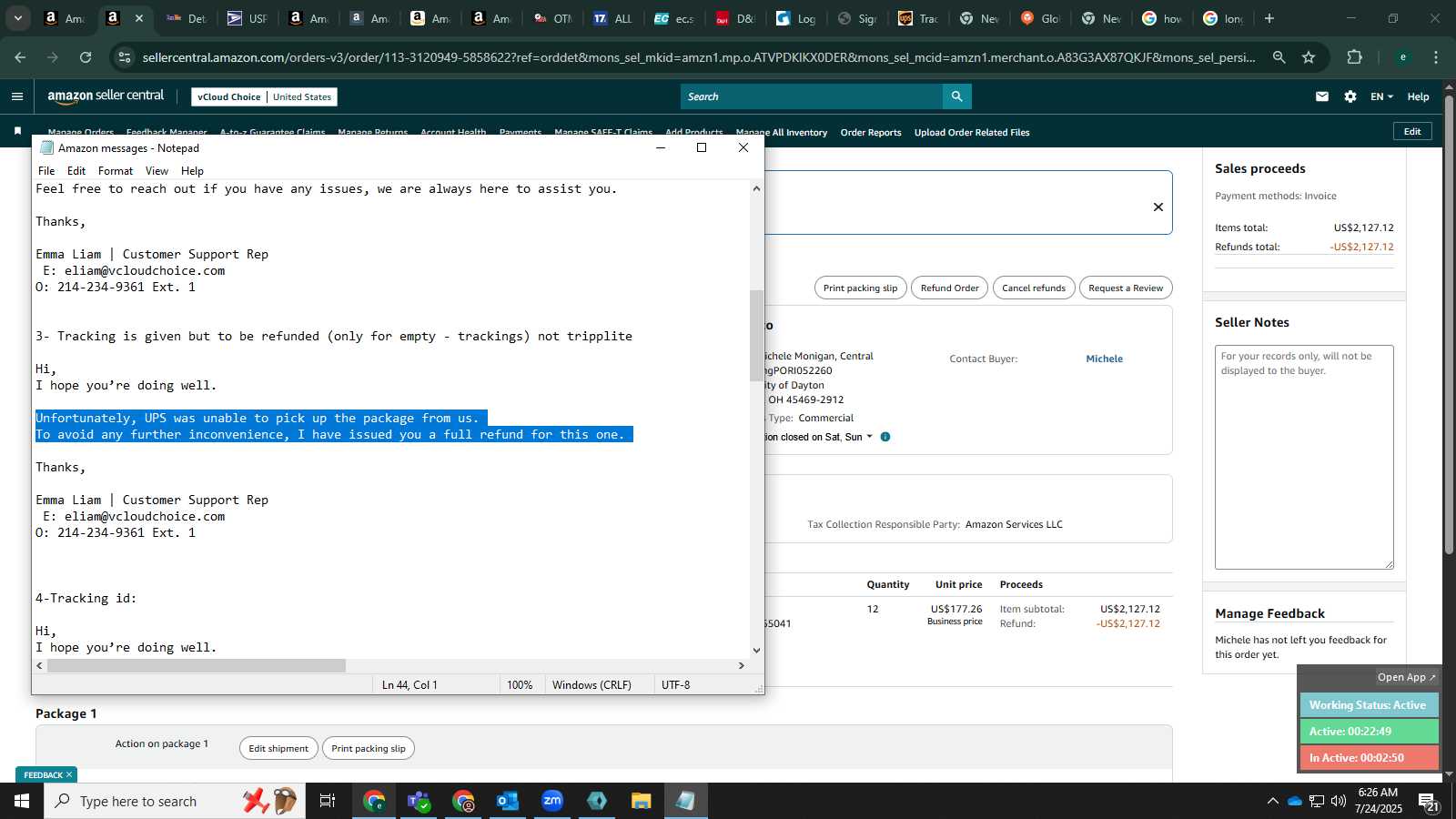This screenshot has height=819, width=1456.
Task: Click the Notepad horizontal scrollbar thumb
Action: (197, 666)
